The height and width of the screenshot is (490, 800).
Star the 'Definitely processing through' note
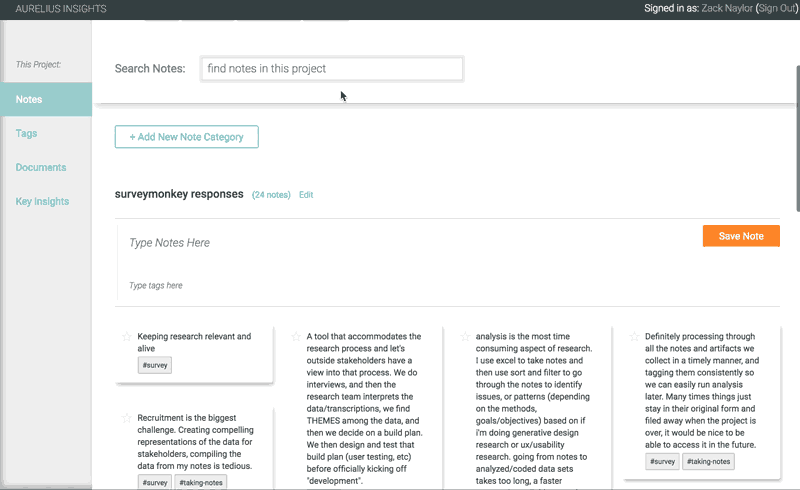click(635, 337)
